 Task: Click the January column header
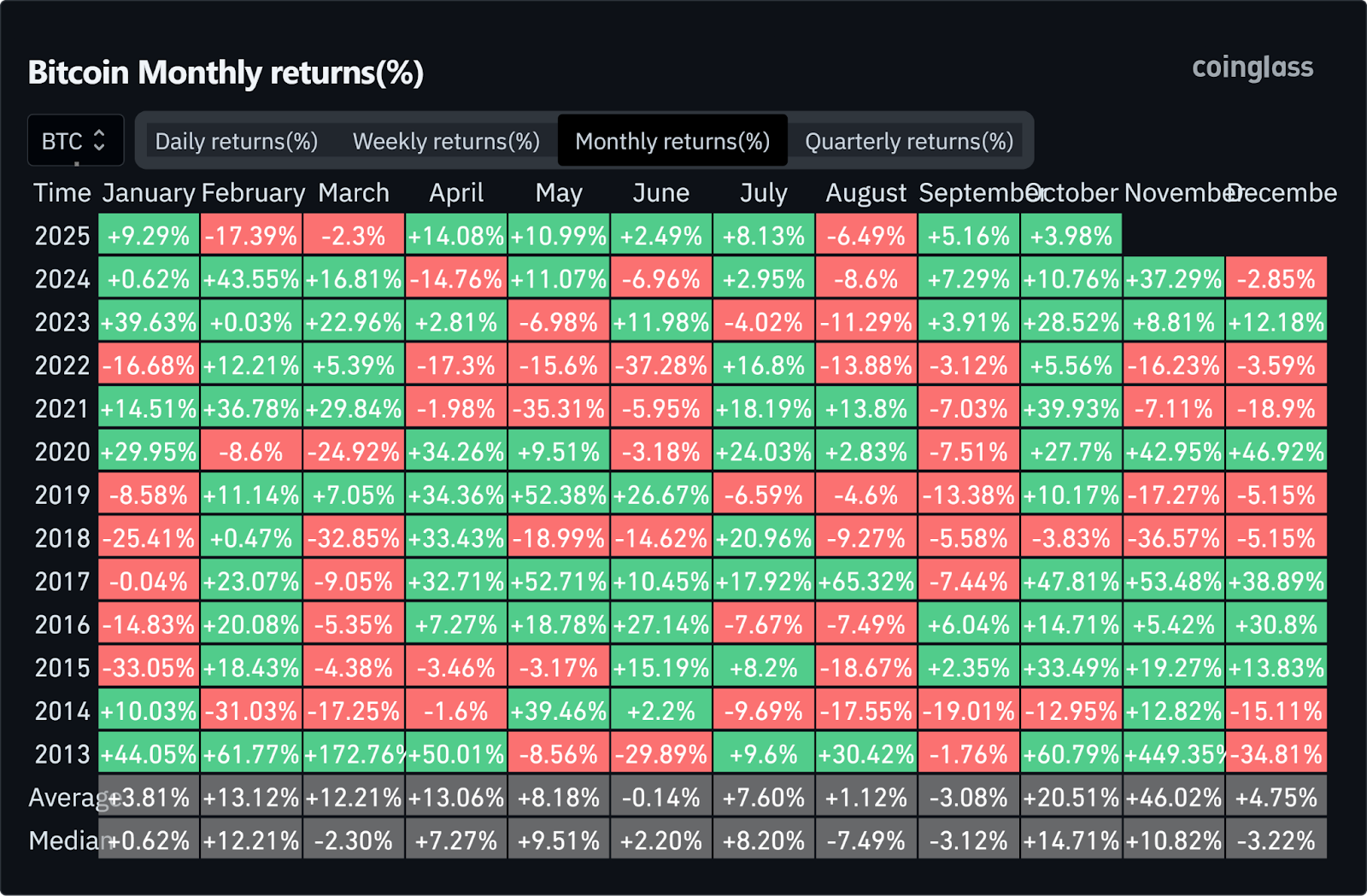149,193
